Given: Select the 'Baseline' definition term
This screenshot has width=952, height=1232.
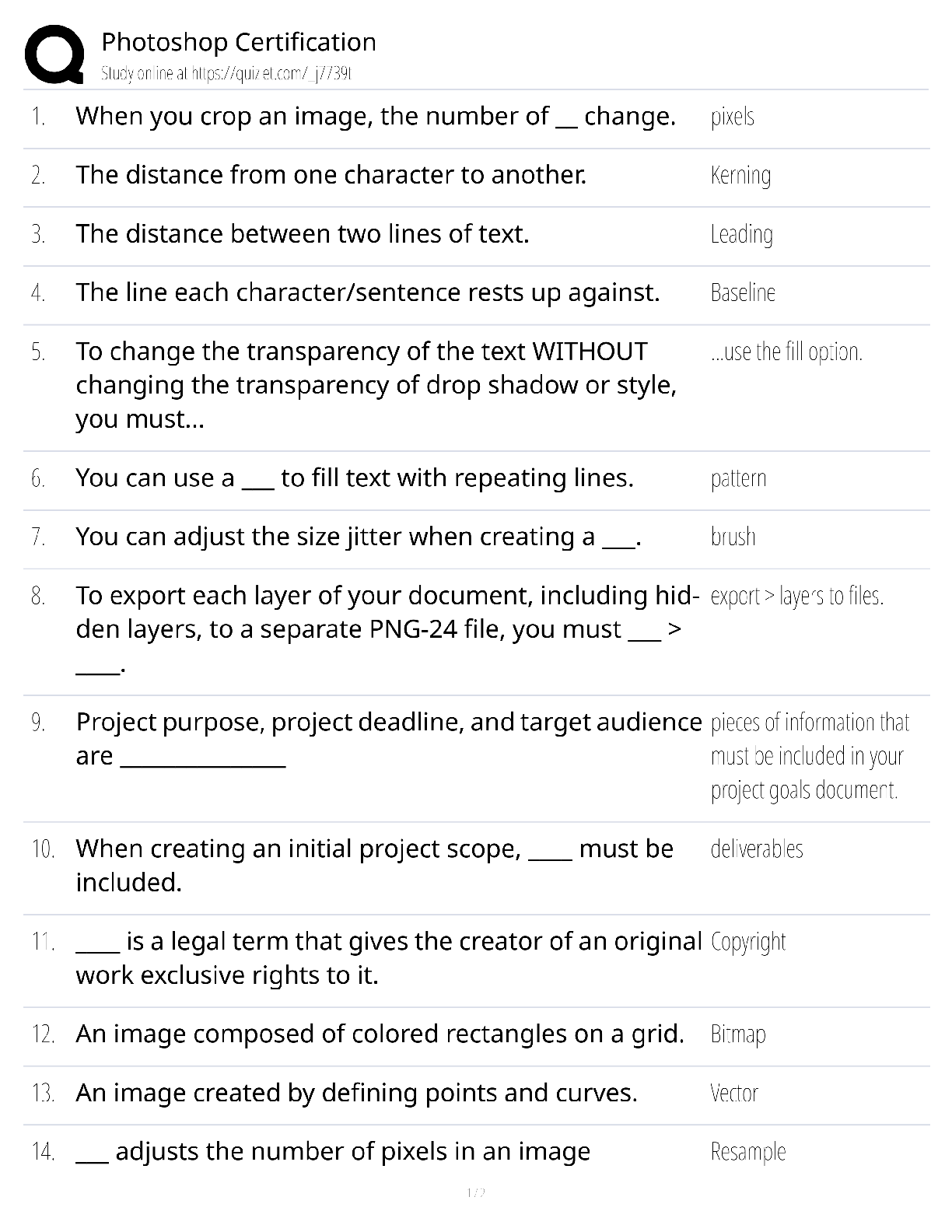Looking at the screenshot, I should [743, 292].
